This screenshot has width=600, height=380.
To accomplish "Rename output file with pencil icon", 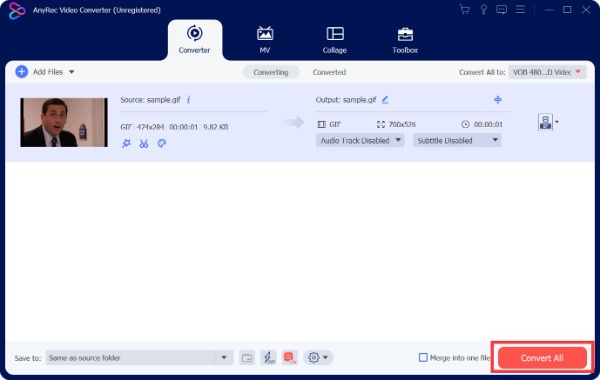I will click(x=385, y=99).
